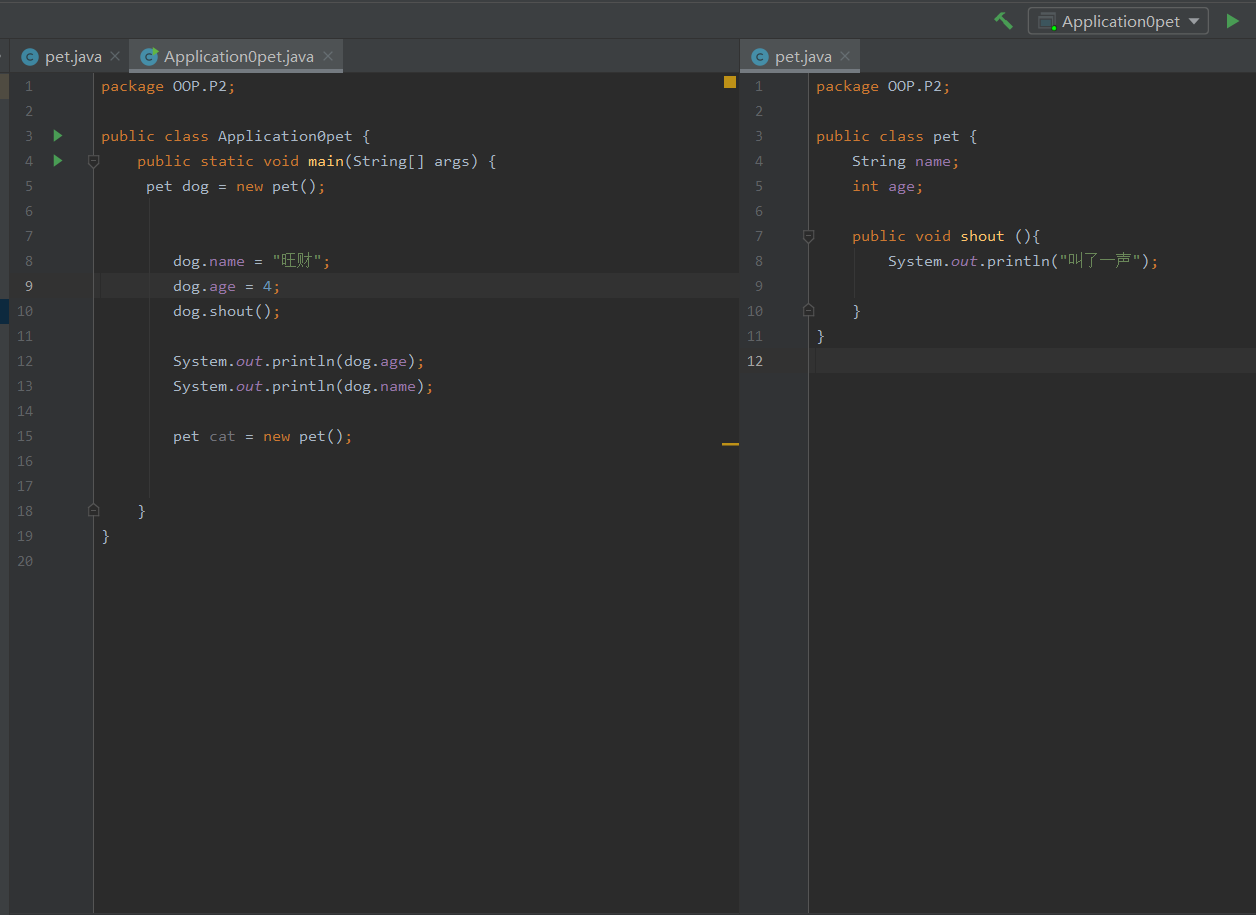Switch to the left pane pet.java tab

(72, 57)
